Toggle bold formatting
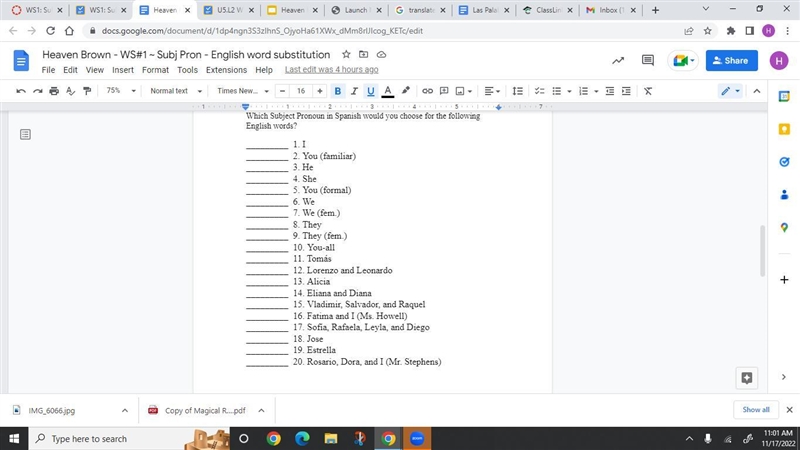Image resolution: width=800 pixels, height=450 pixels. point(337,91)
